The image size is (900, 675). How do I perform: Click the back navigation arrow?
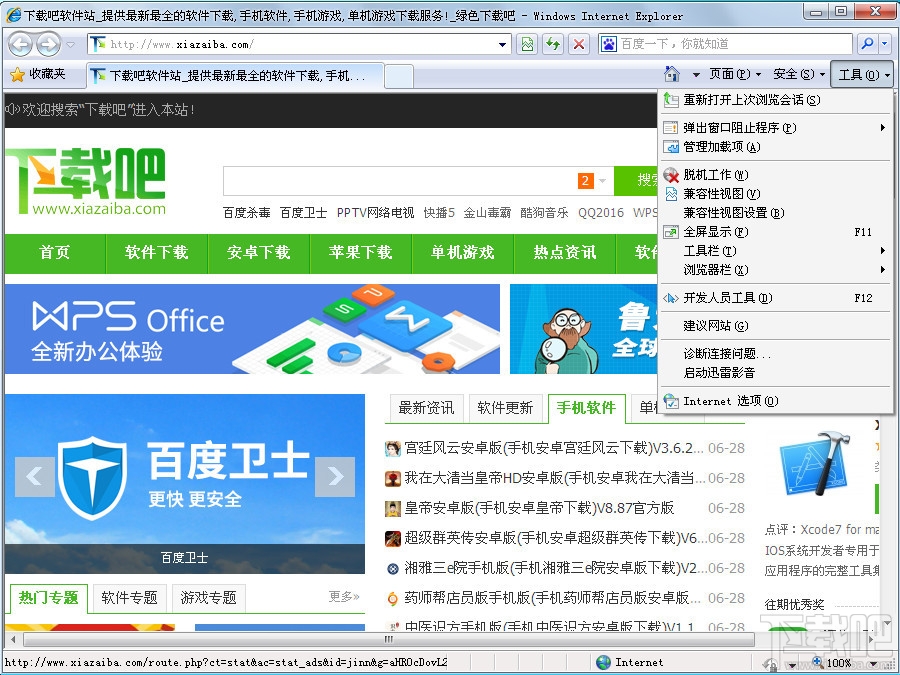coord(22,45)
